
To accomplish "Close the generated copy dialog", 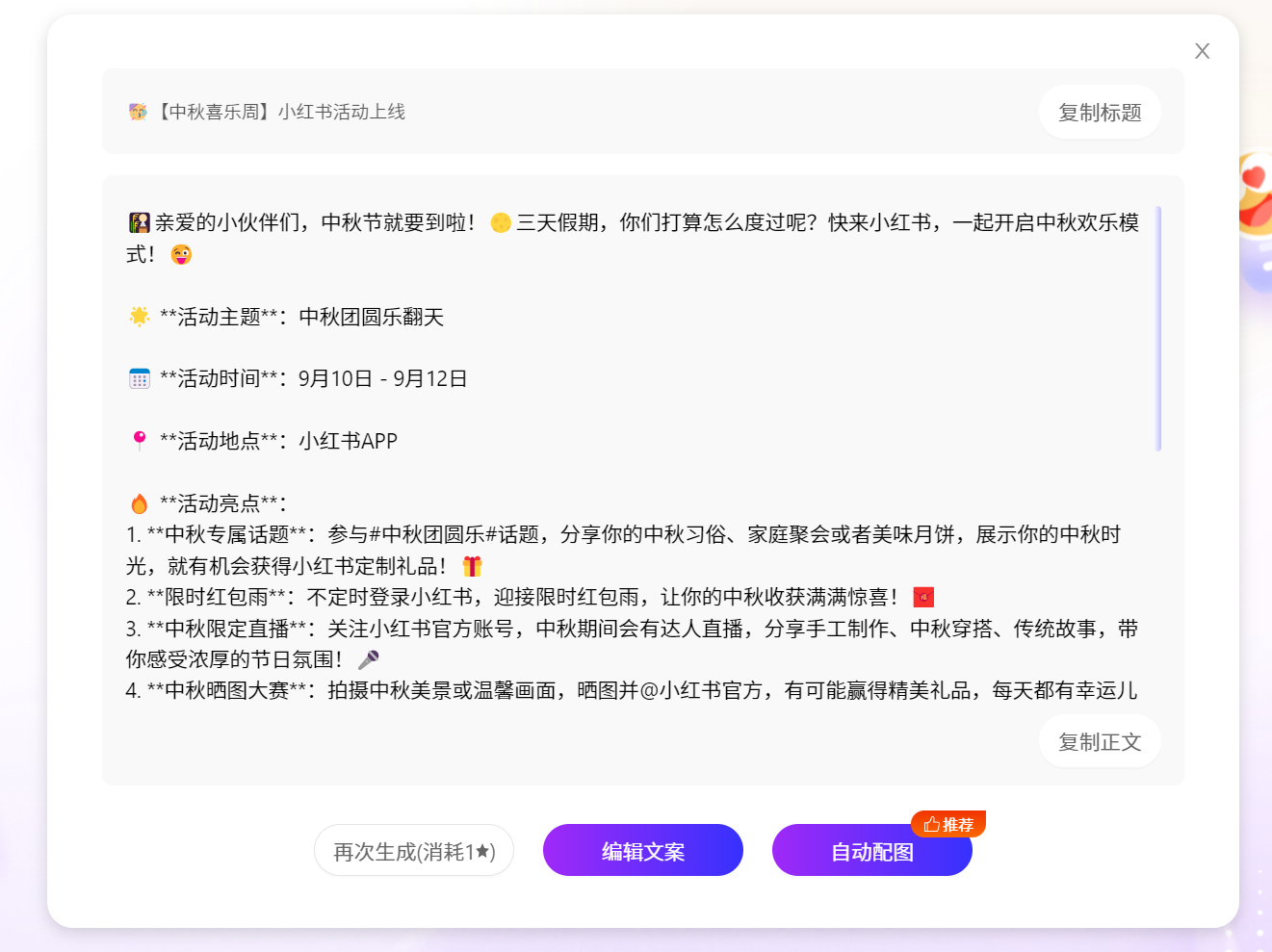I will pos(1202,51).
